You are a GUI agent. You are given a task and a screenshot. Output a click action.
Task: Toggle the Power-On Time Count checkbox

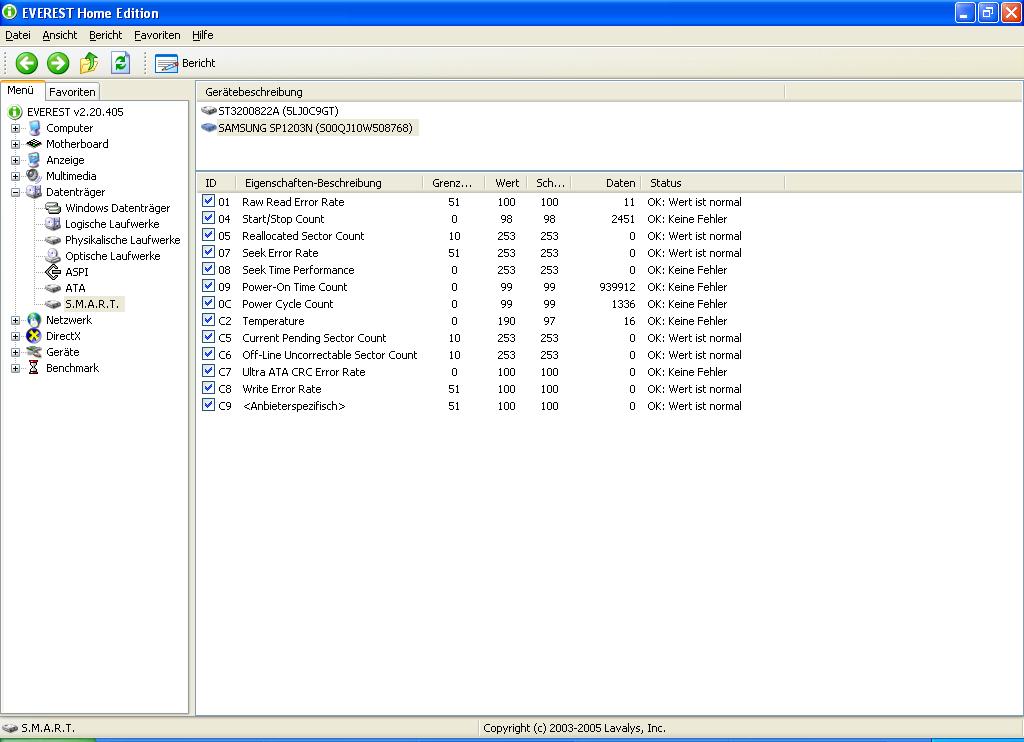(x=208, y=286)
